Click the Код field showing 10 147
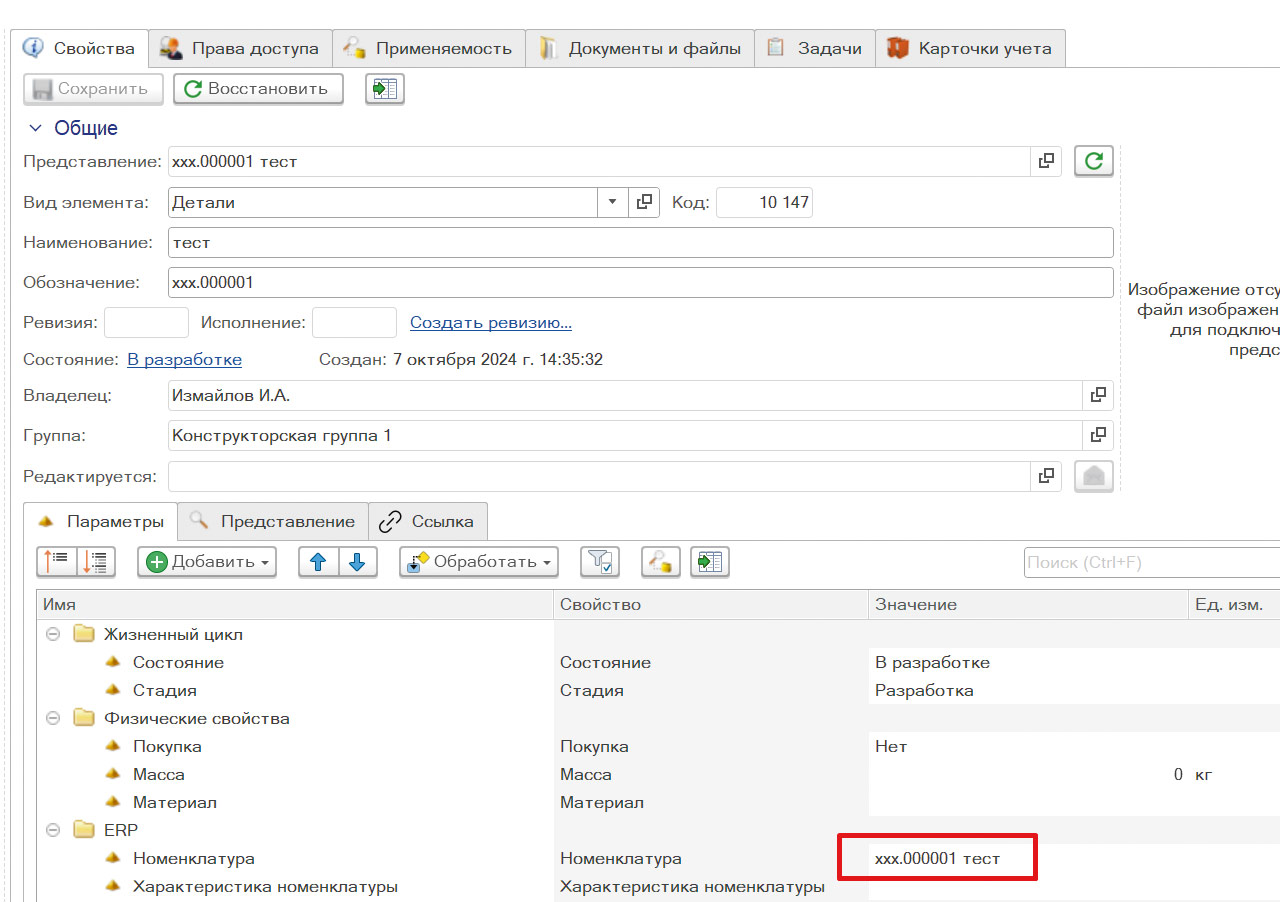The image size is (1280, 902). pos(764,202)
